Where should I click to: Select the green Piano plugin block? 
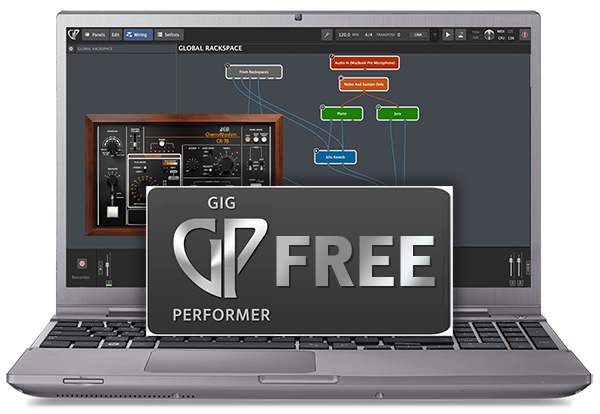coord(335,113)
